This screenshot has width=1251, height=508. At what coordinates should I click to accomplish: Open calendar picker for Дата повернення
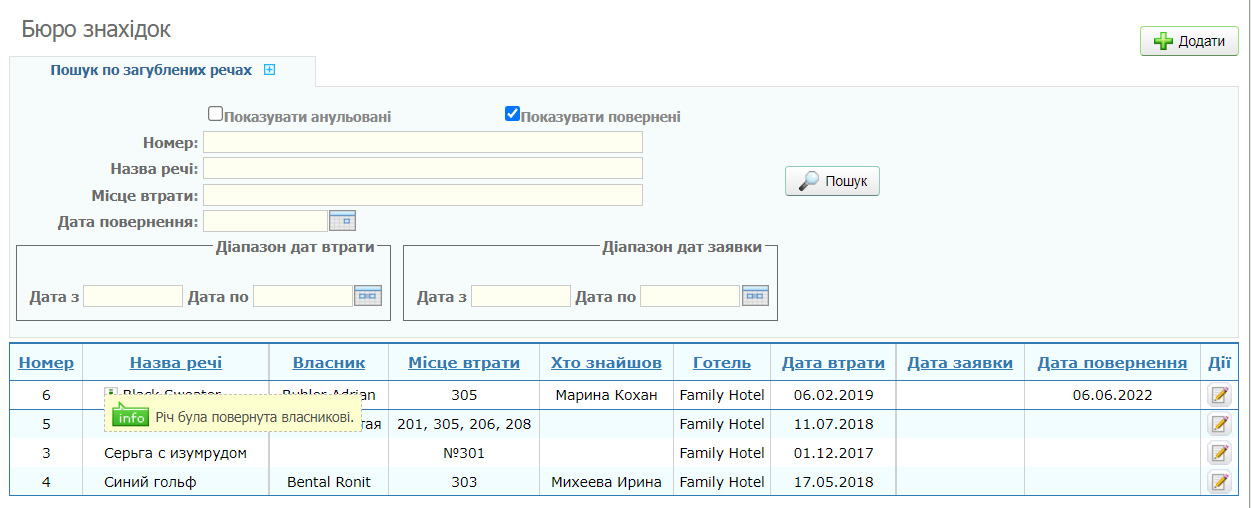(342, 221)
